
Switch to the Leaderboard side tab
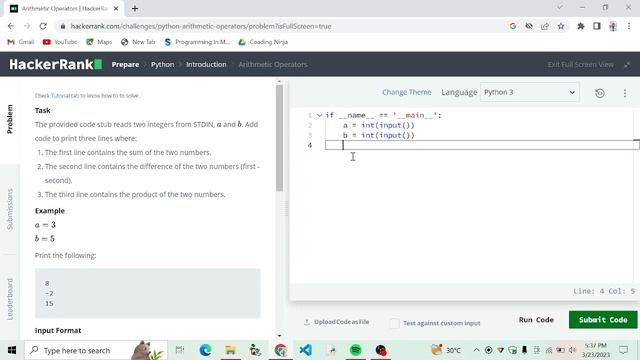10,299
